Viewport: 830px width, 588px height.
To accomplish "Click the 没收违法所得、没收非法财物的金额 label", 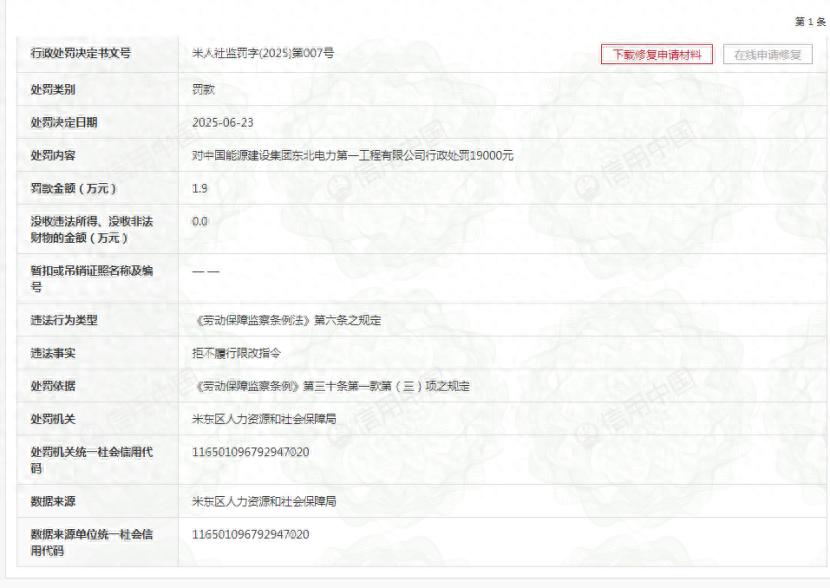I will click(92, 229).
